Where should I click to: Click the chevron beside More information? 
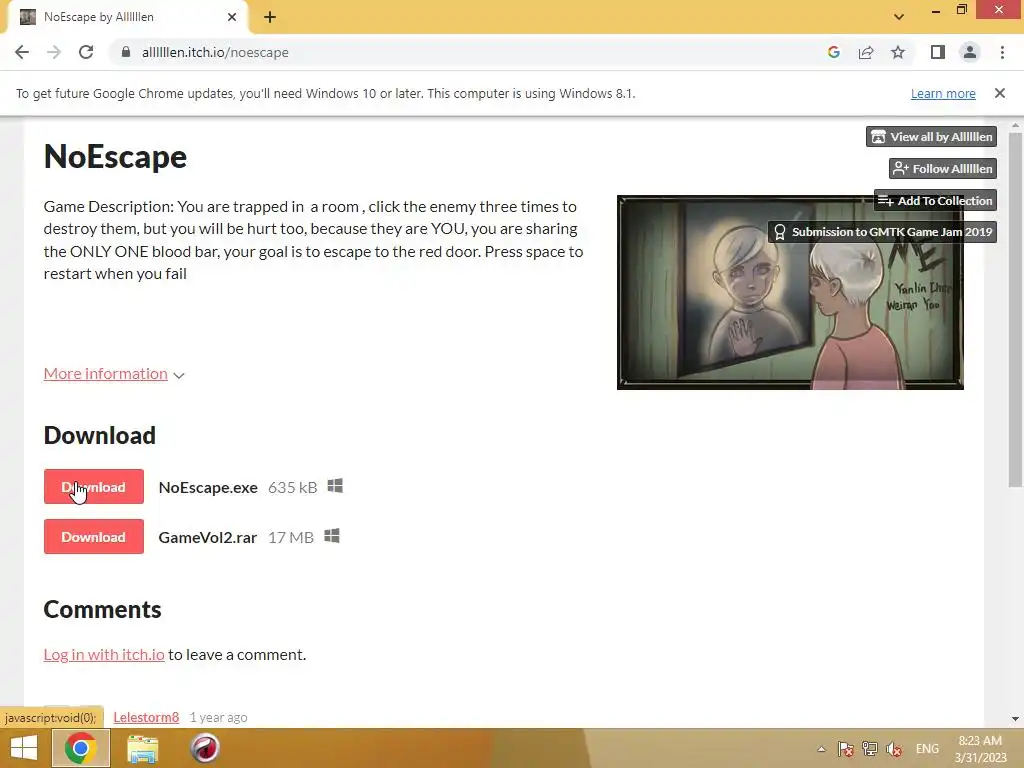[x=179, y=376]
